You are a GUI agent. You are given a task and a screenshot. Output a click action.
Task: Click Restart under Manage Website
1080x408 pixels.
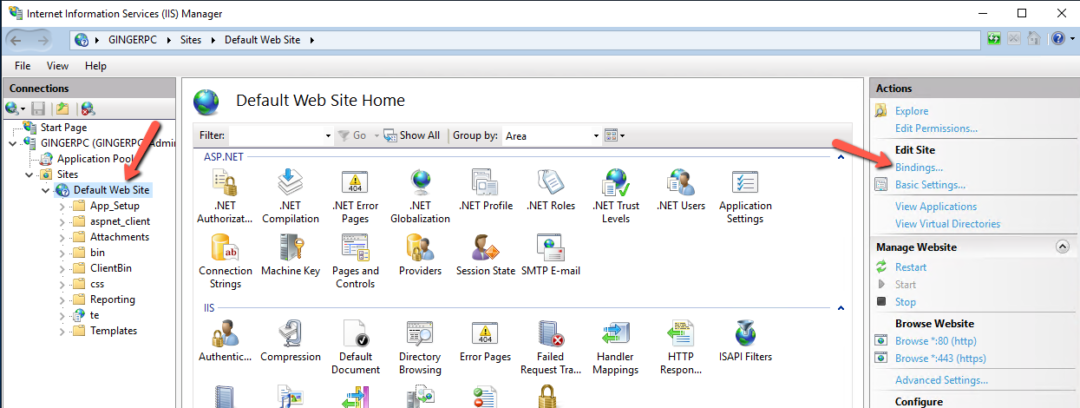pyautogui.click(x=910, y=267)
